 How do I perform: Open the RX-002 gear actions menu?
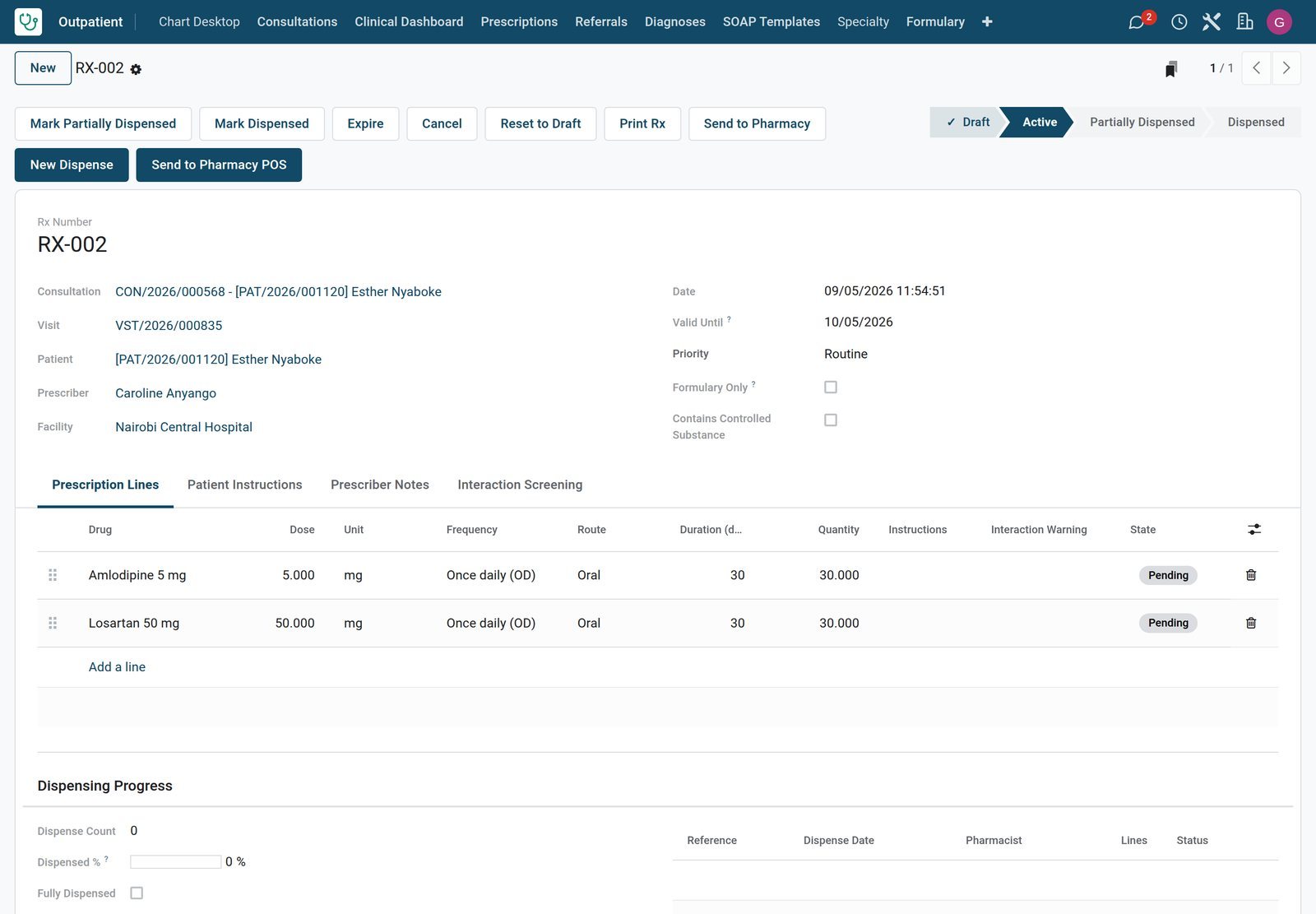point(136,70)
